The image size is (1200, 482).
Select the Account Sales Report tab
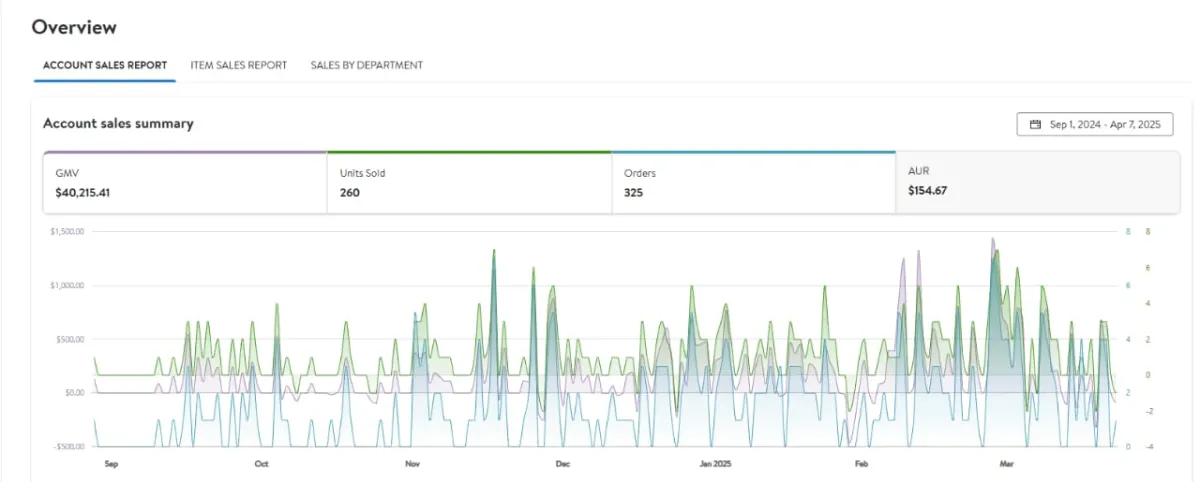105,65
